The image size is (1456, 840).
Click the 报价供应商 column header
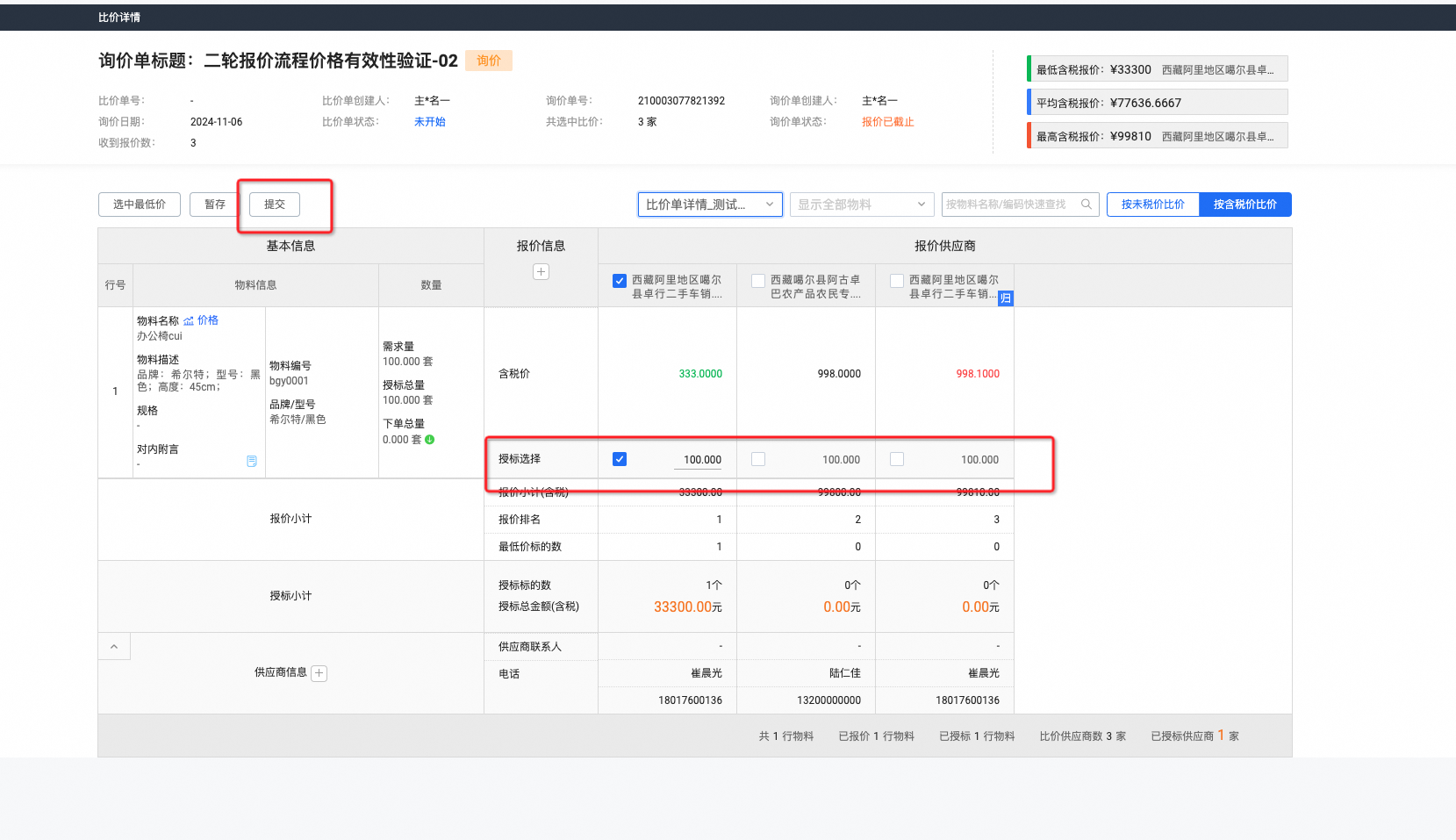click(945, 247)
